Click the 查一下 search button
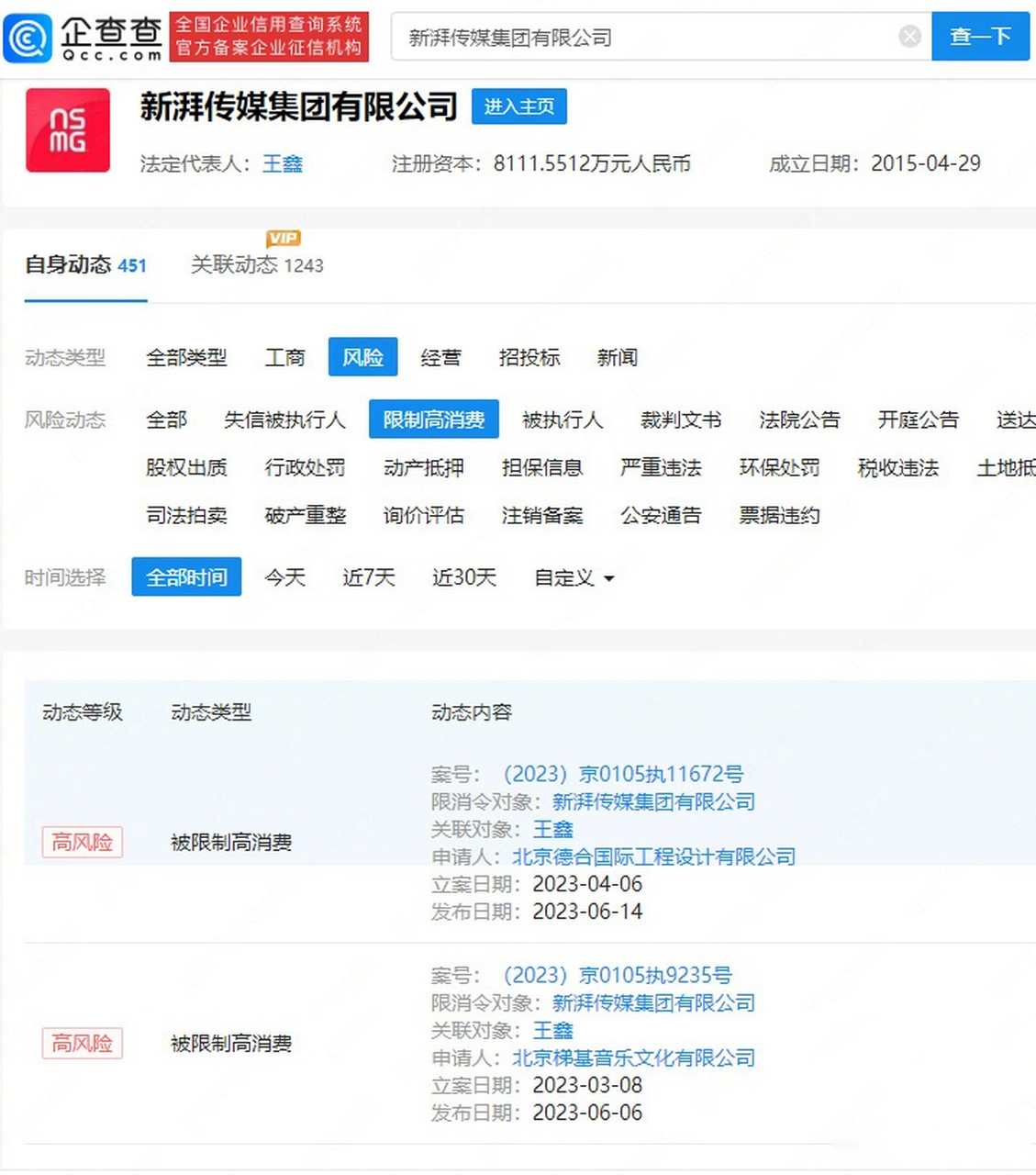 tap(980, 37)
